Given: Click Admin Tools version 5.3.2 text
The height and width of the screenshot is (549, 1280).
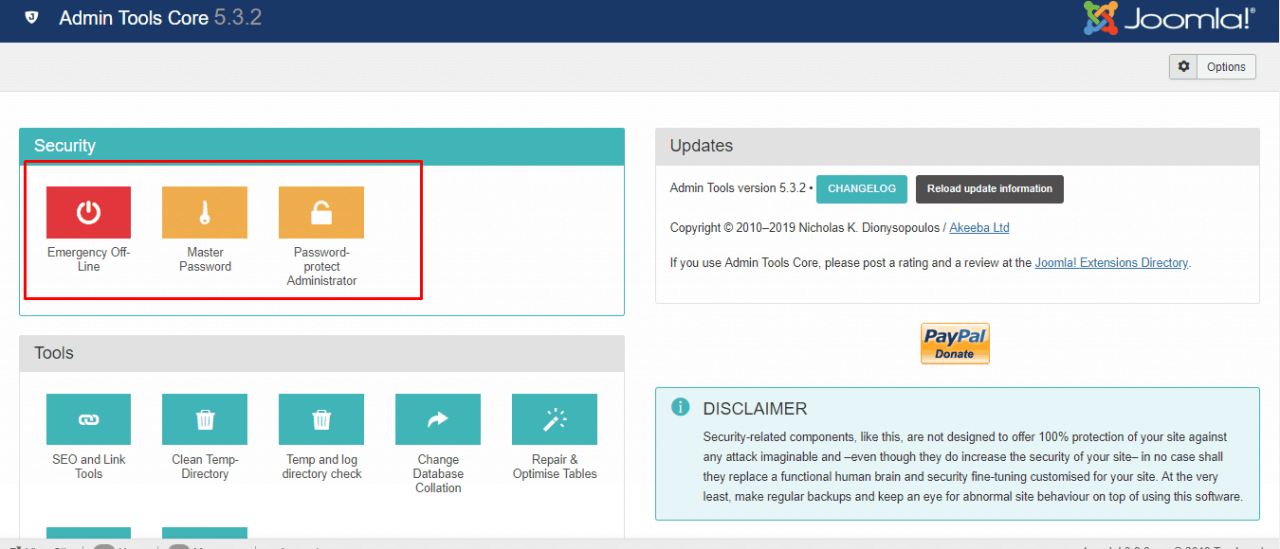Looking at the screenshot, I should [x=738, y=188].
